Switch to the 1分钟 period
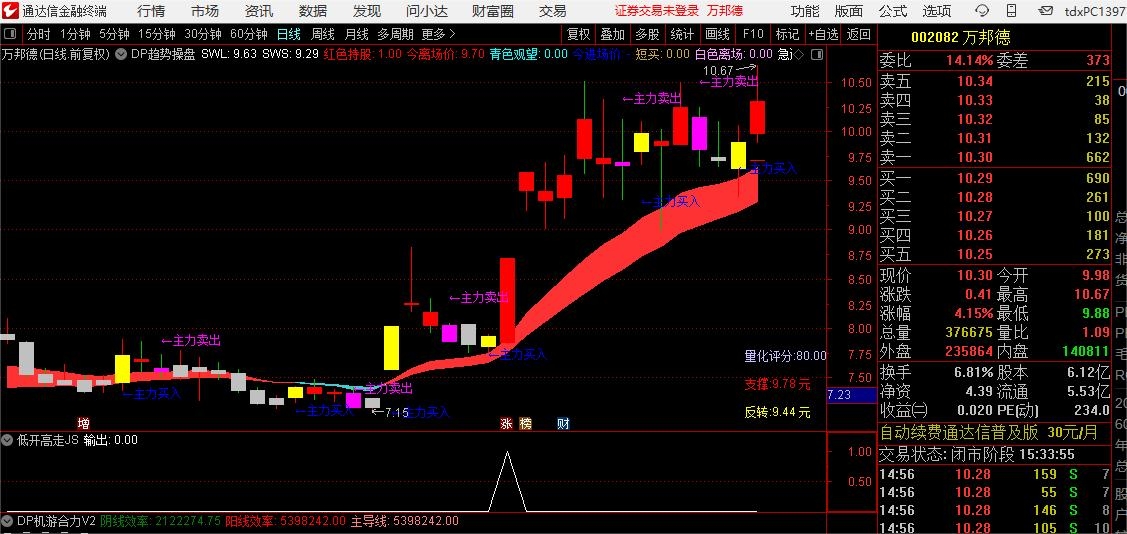The image size is (1127, 534). 75,34
